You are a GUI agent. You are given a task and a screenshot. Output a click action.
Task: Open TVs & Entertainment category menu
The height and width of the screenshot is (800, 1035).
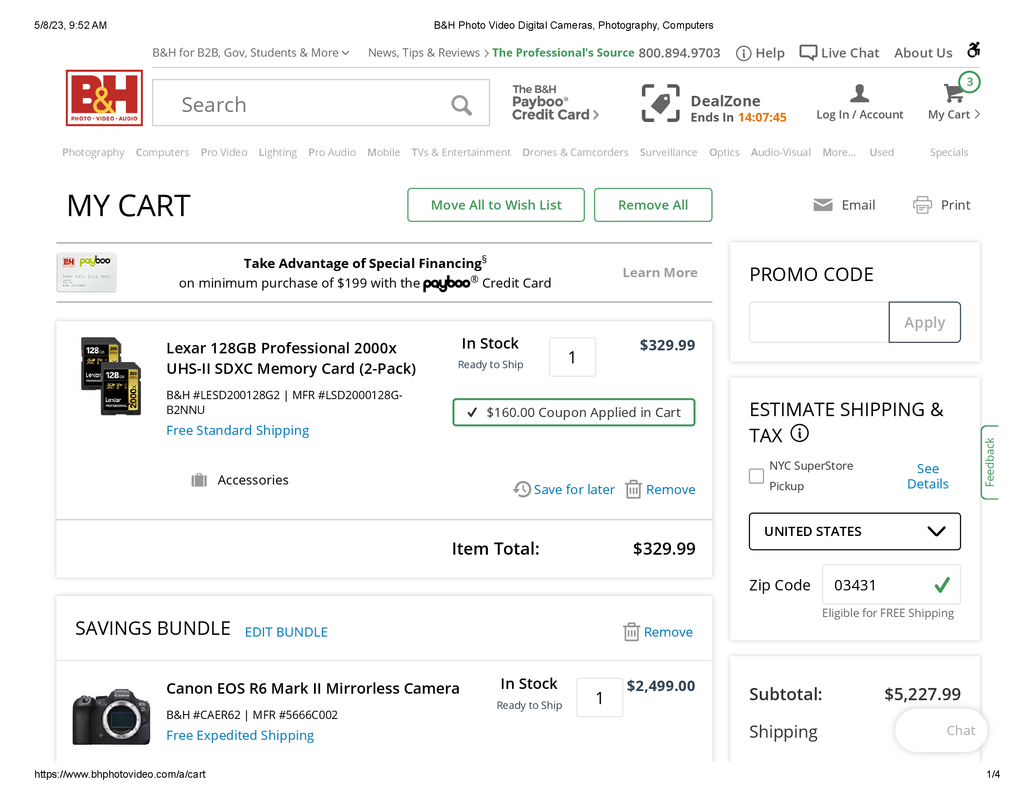click(461, 152)
